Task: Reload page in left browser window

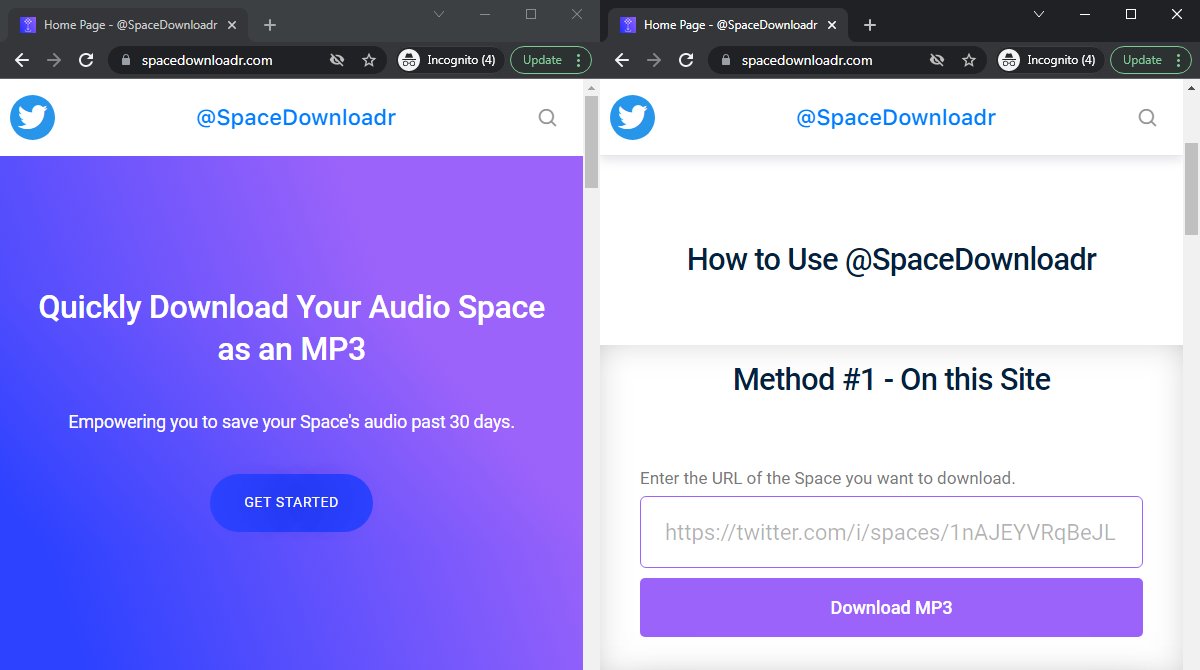Action: coord(86,60)
